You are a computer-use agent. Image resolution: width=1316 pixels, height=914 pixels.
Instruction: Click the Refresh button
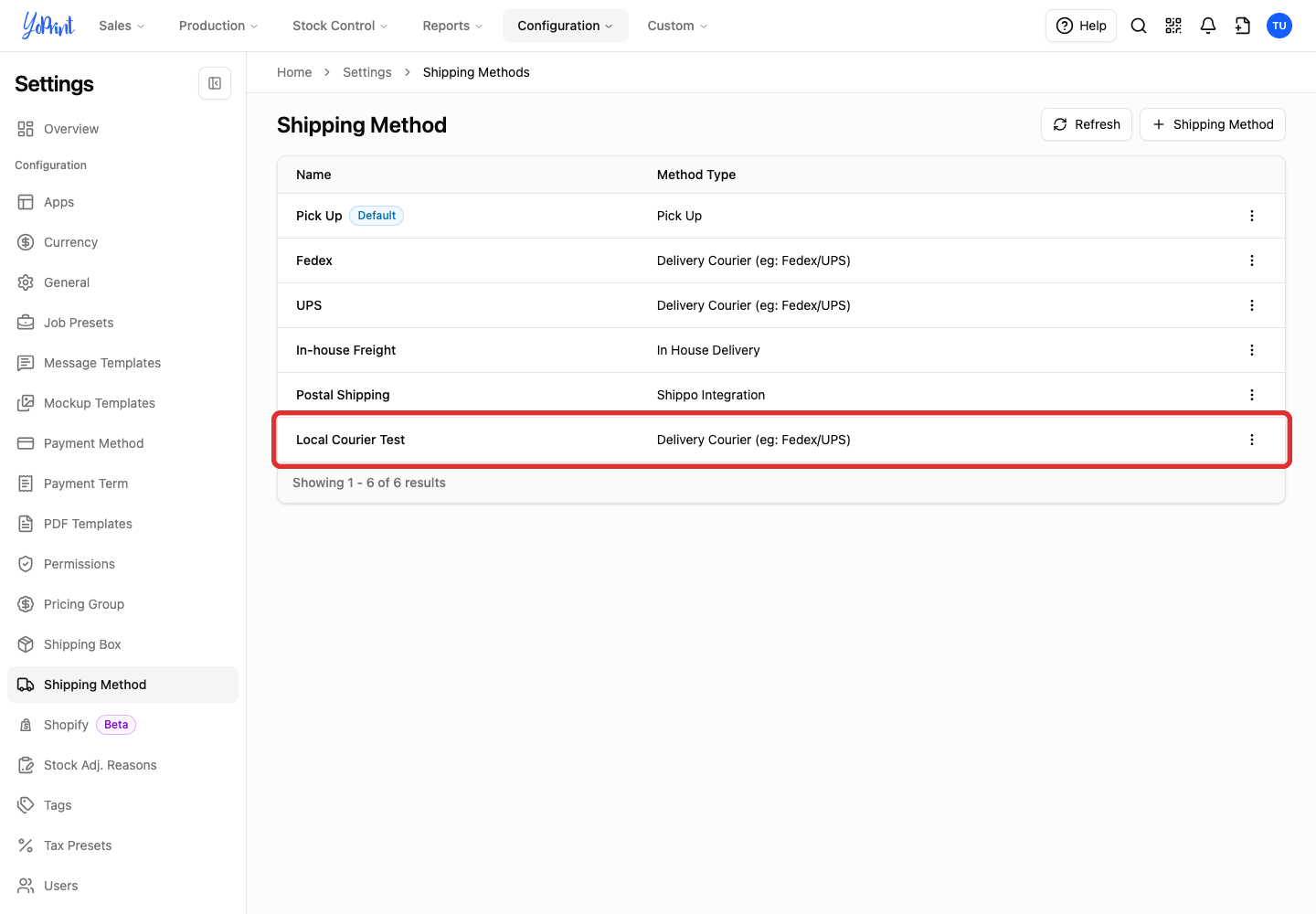click(x=1087, y=124)
